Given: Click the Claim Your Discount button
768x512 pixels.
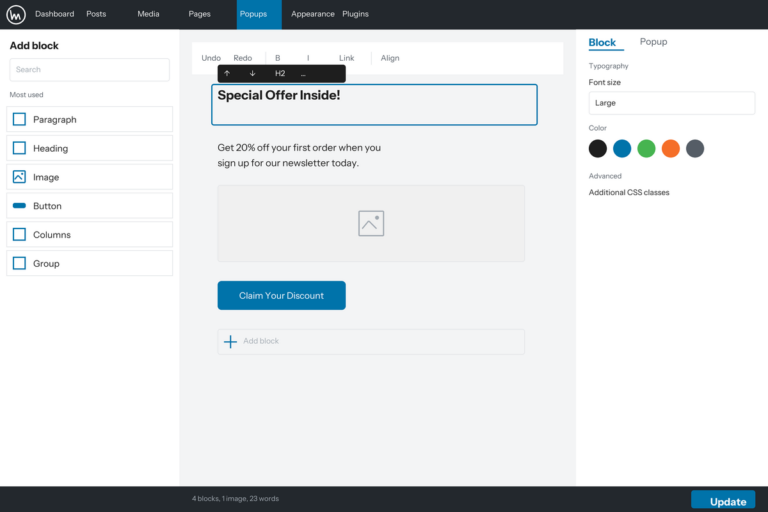Looking at the screenshot, I should click(x=282, y=295).
